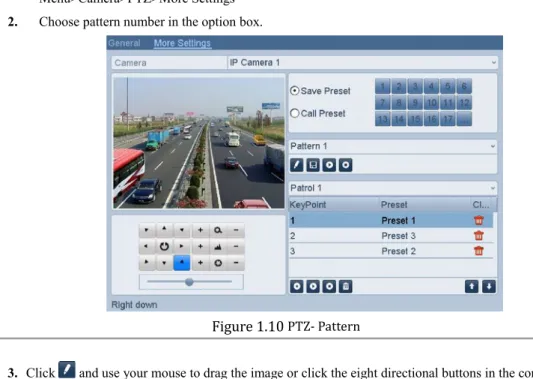533x379 pixels.
Task: Click the PTZ speed slider handle
Action: point(189,282)
